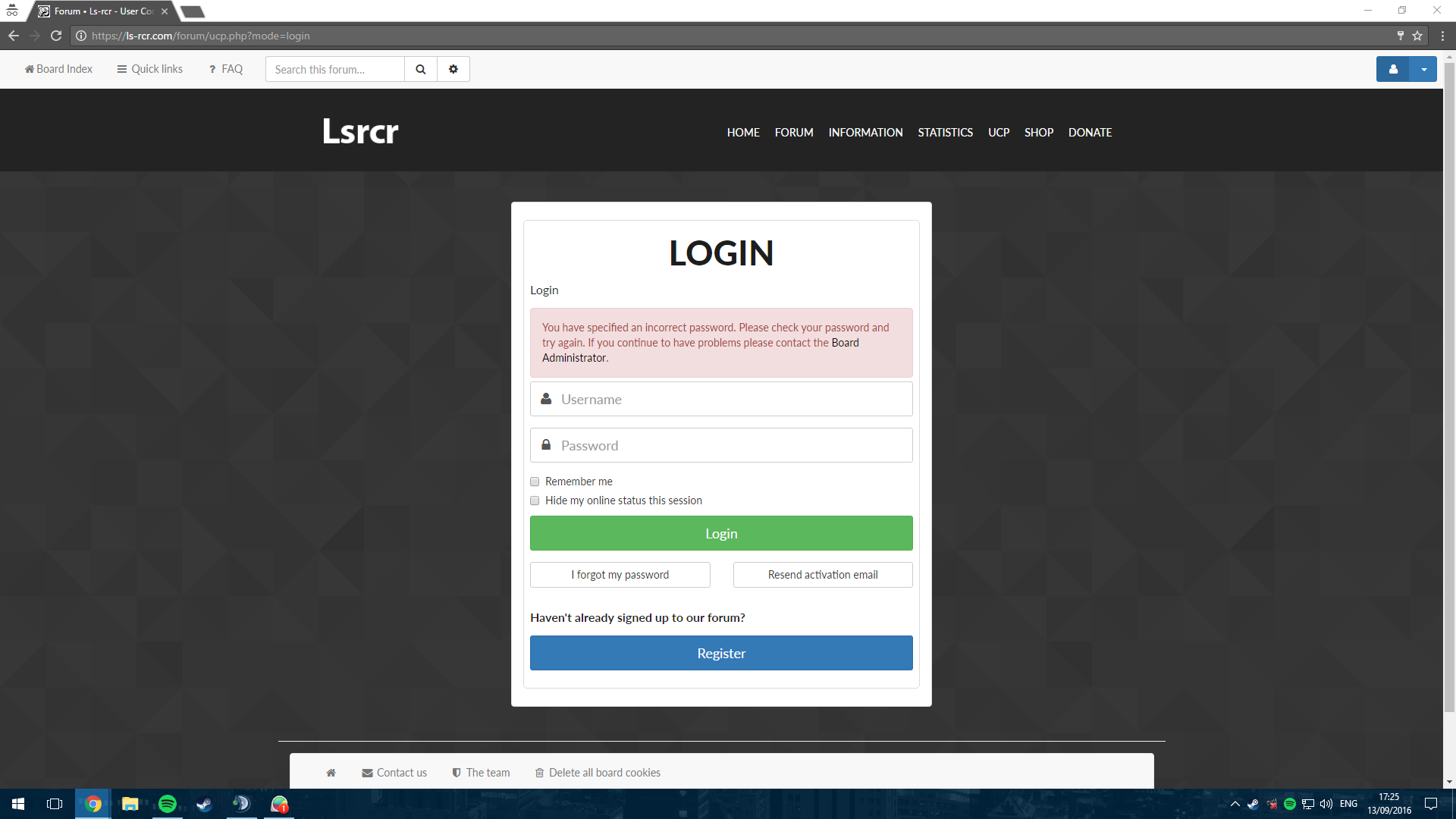Open the Quick links menu
The width and height of the screenshot is (1456, 819).
[x=149, y=69]
